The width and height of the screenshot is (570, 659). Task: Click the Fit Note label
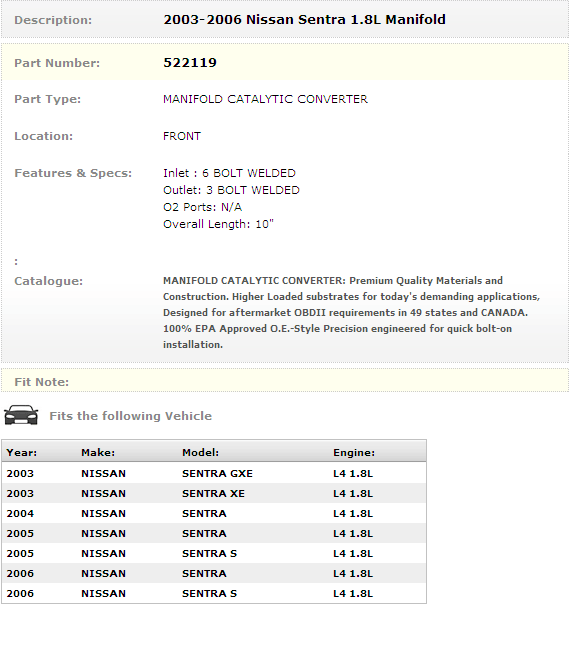[x=42, y=382]
